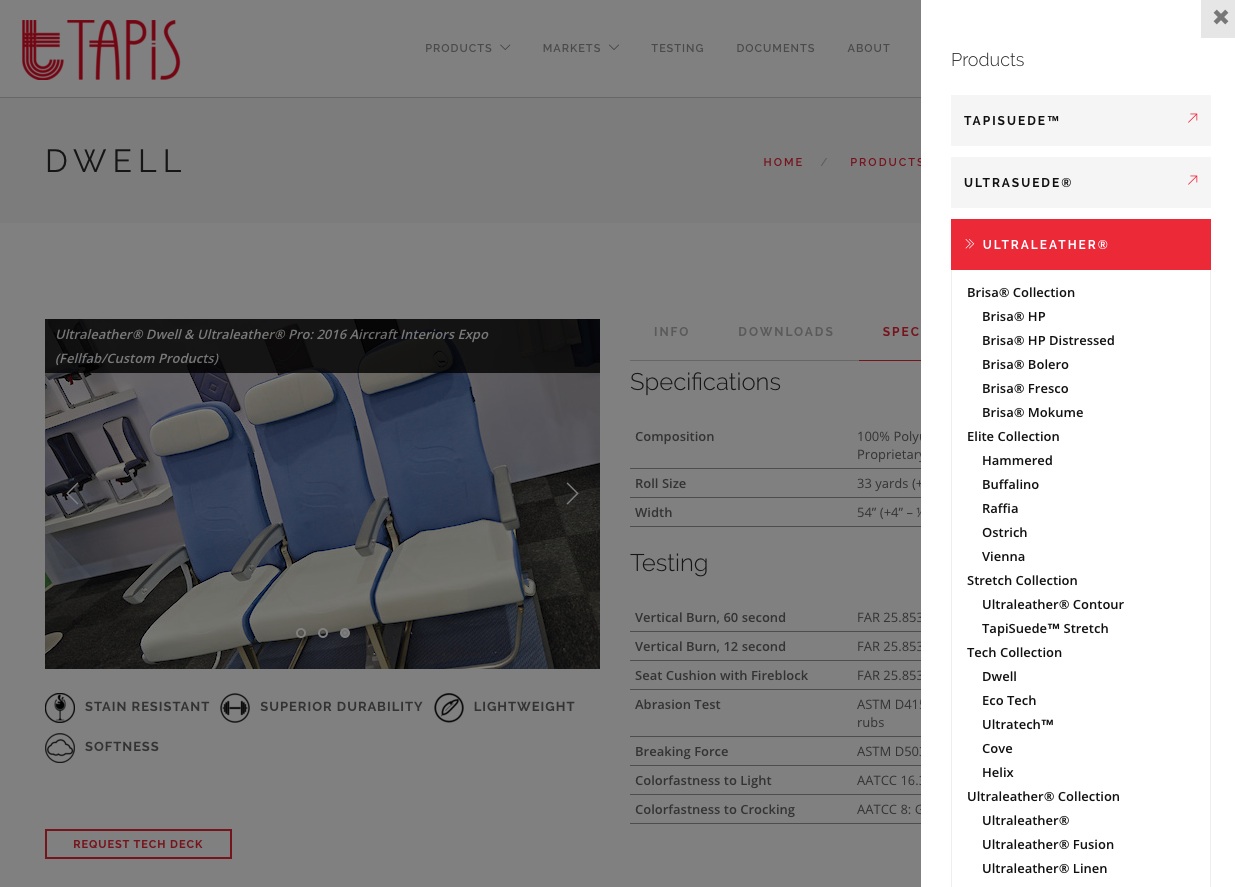The image size is (1235, 887).
Task: Click the aircraft seats carousel image
Action: [322, 494]
